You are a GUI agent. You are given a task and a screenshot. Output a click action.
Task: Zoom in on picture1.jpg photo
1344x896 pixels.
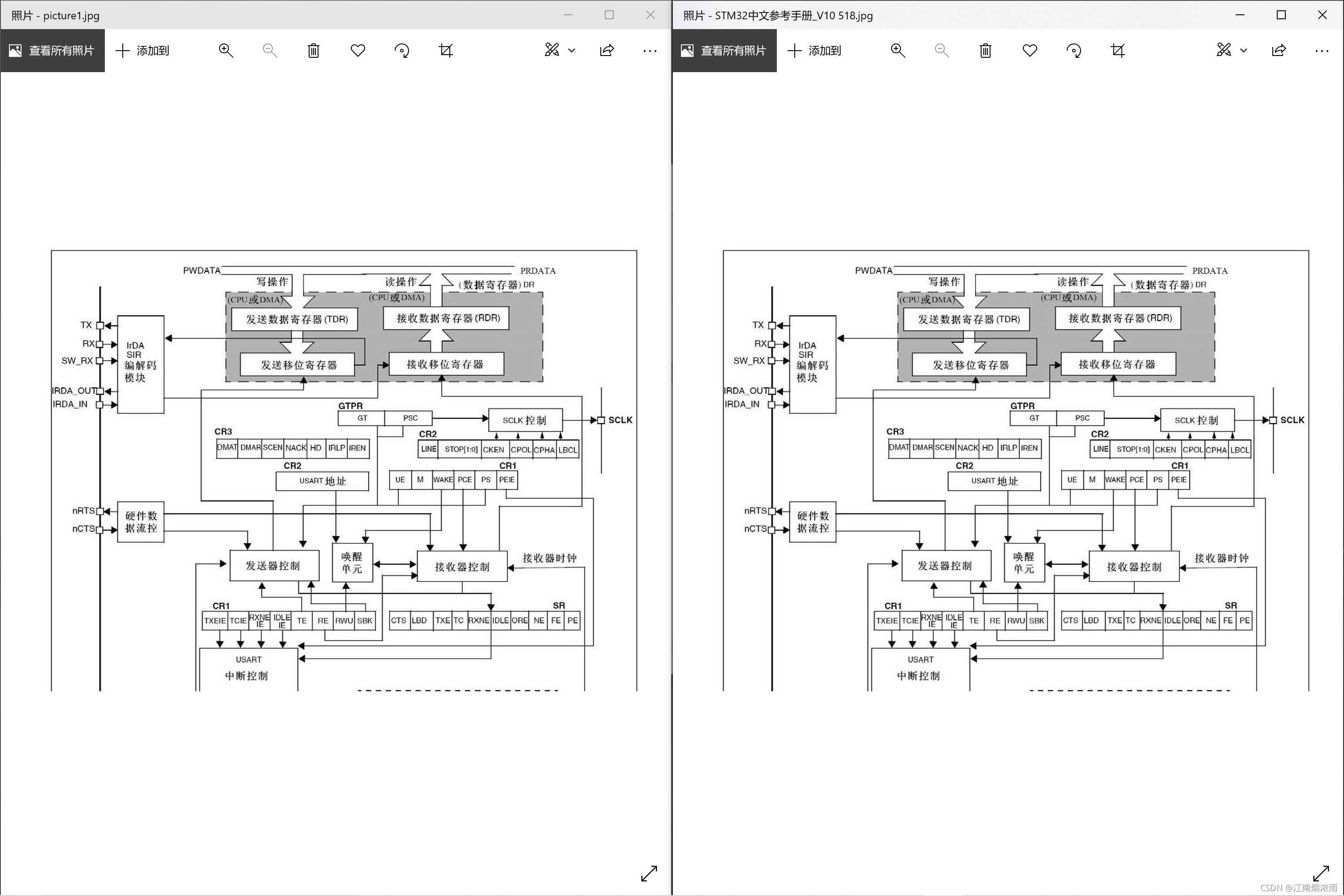click(226, 50)
